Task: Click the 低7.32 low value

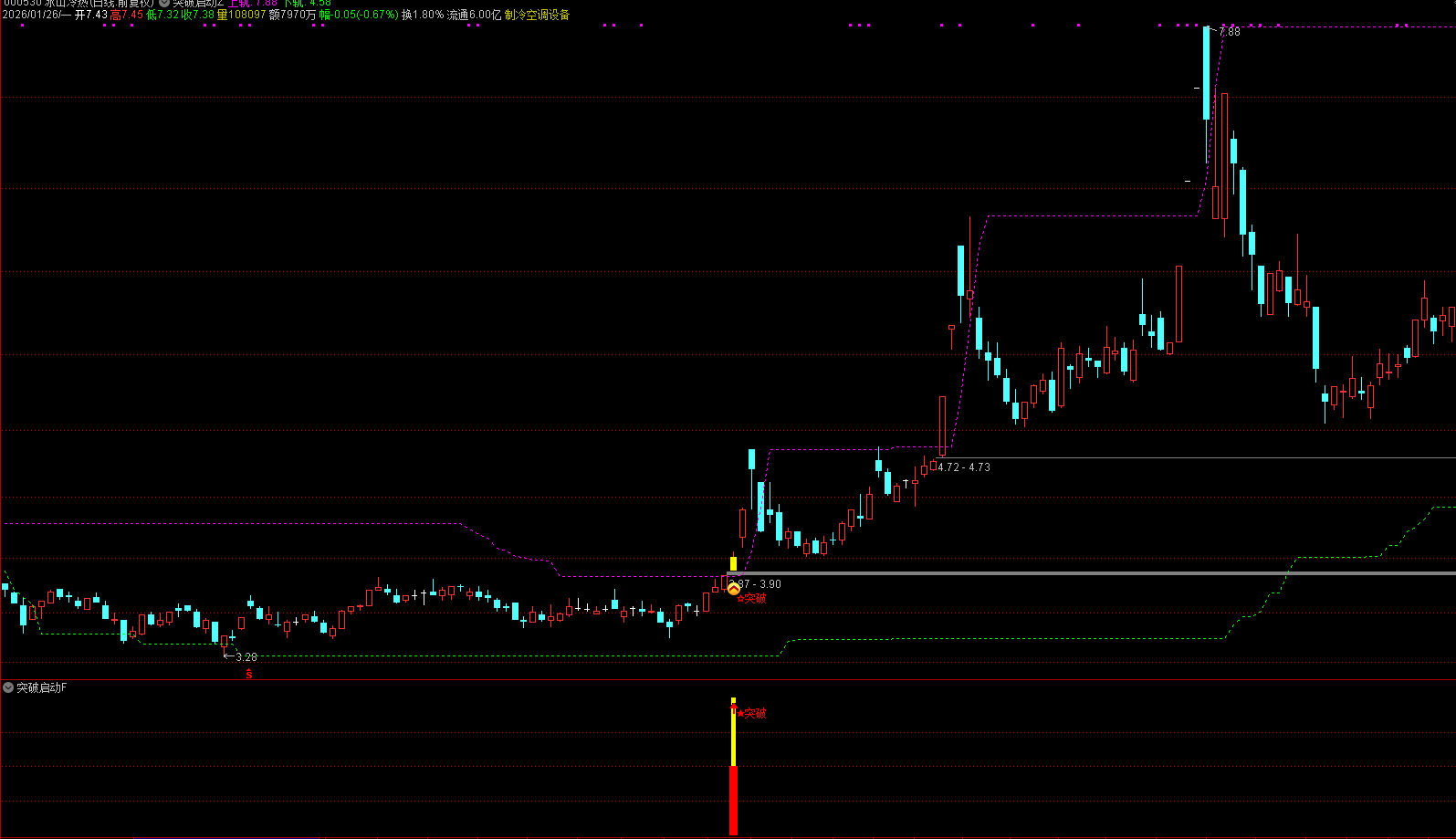Action: (x=162, y=15)
